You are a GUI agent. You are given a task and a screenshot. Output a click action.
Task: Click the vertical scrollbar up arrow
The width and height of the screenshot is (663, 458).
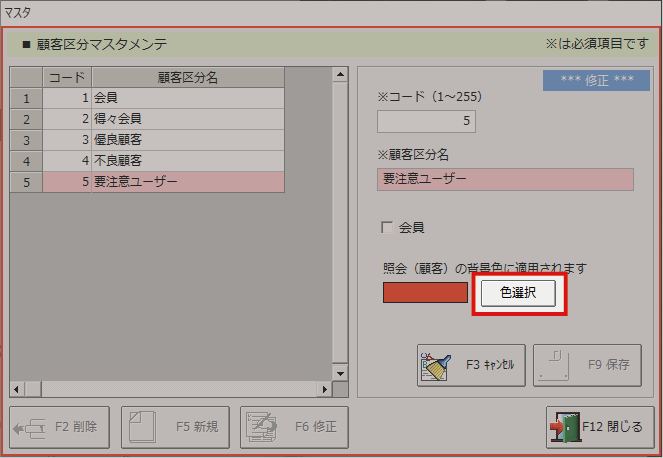click(340, 75)
